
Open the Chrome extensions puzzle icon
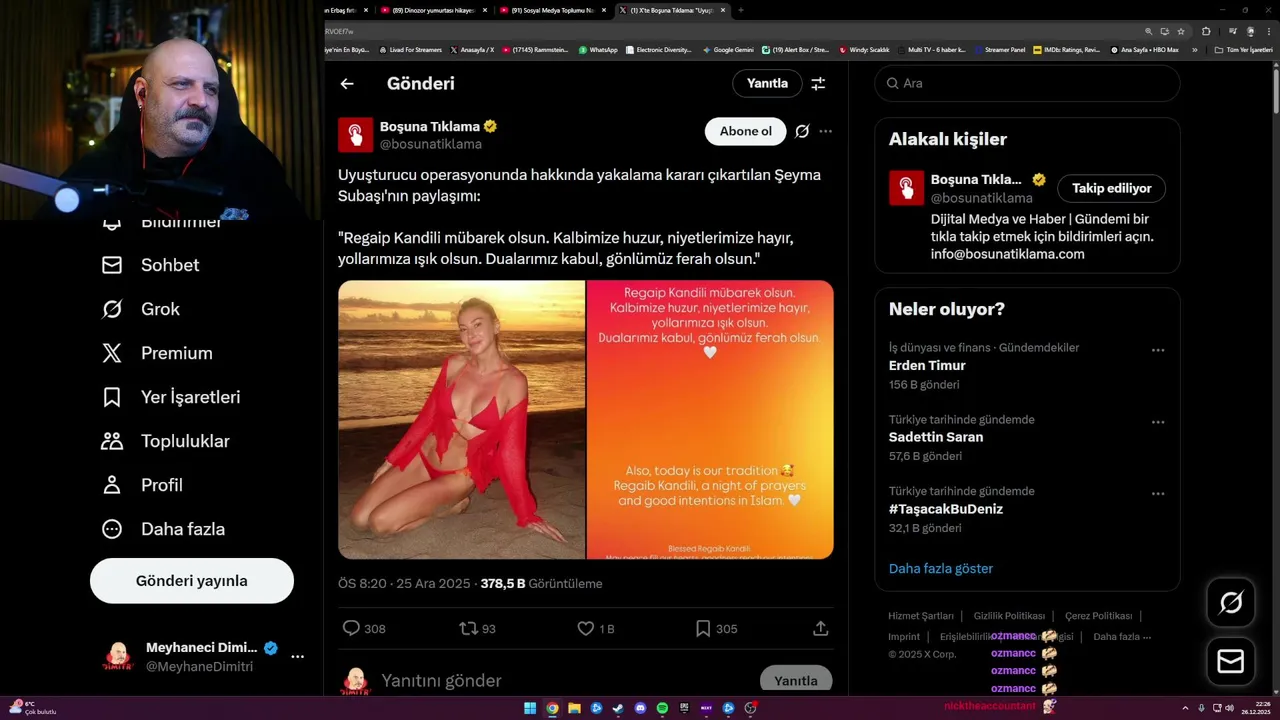pos(1206,31)
